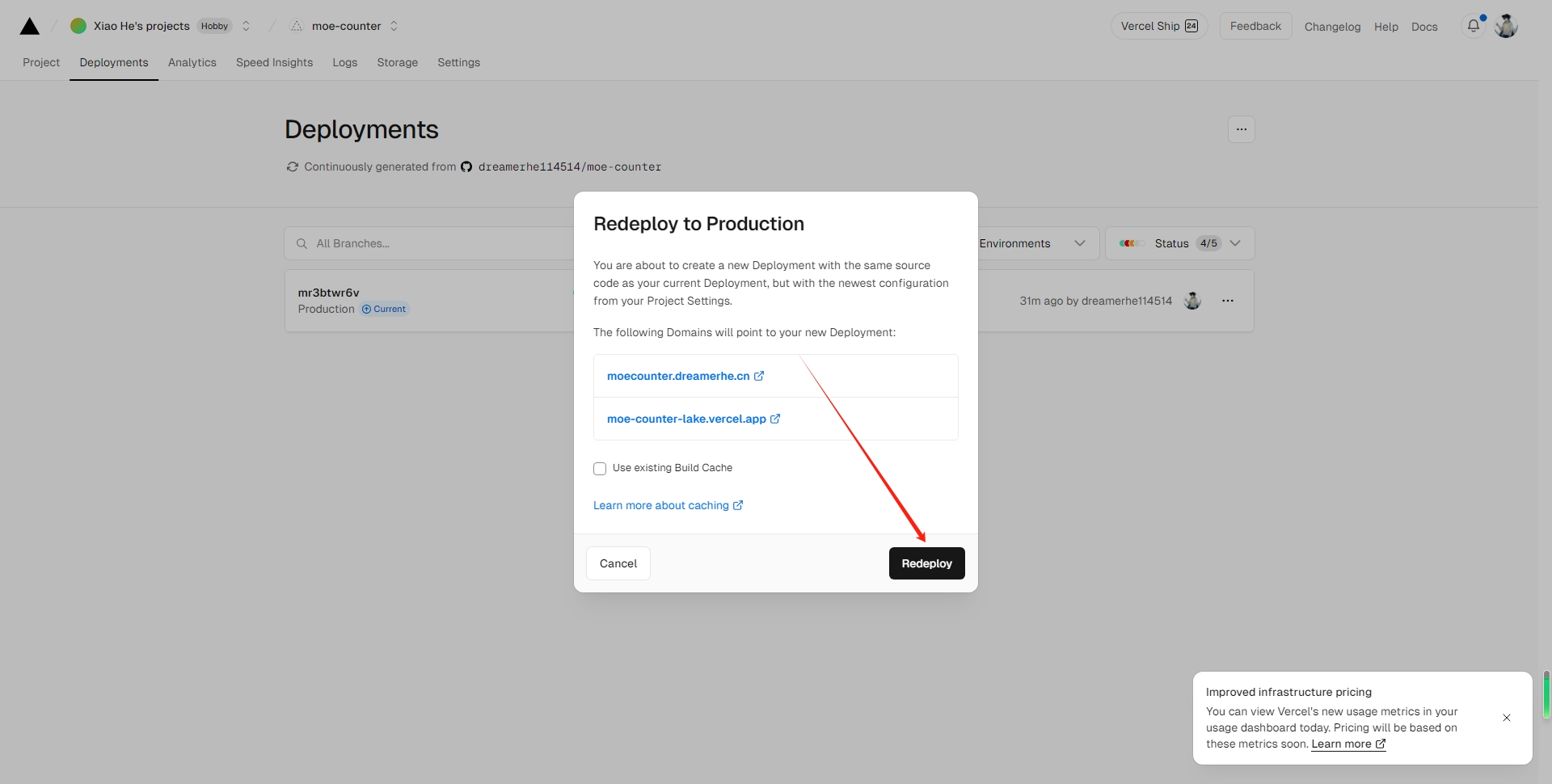Open the moe-counter project switcher
Screen dimensions: 1552x784
(x=394, y=26)
